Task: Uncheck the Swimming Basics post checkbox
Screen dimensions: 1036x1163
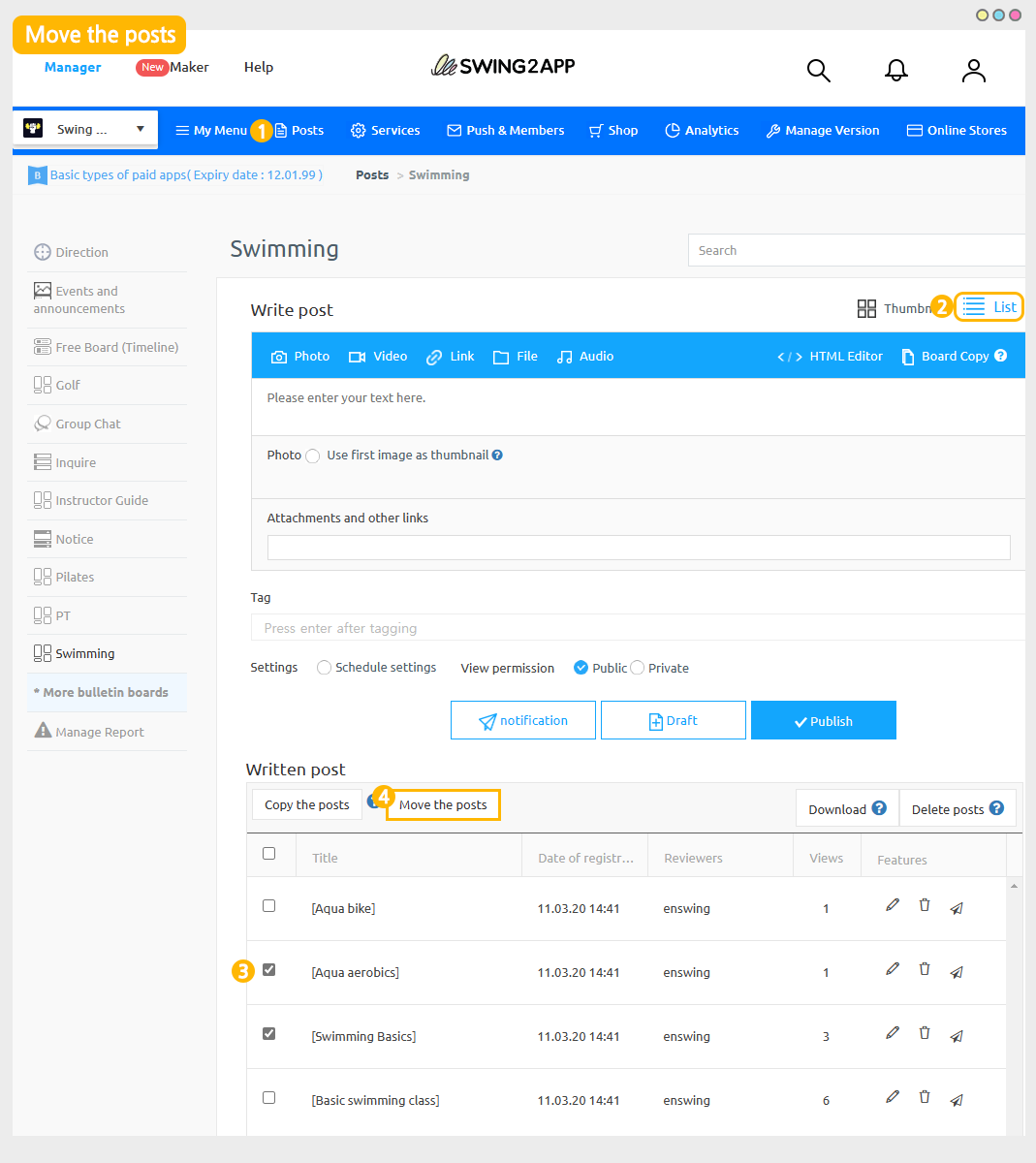Action: [x=269, y=1034]
